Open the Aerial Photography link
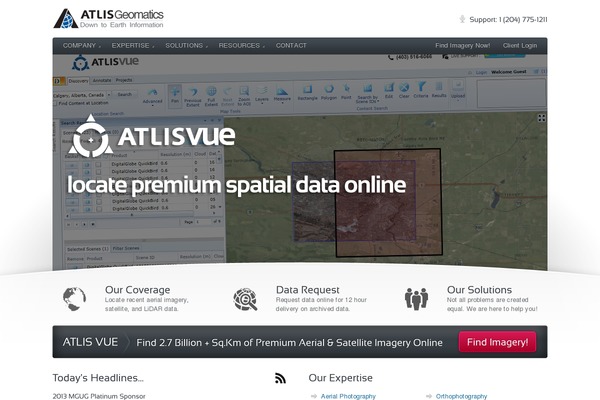 [x=348, y=396]
